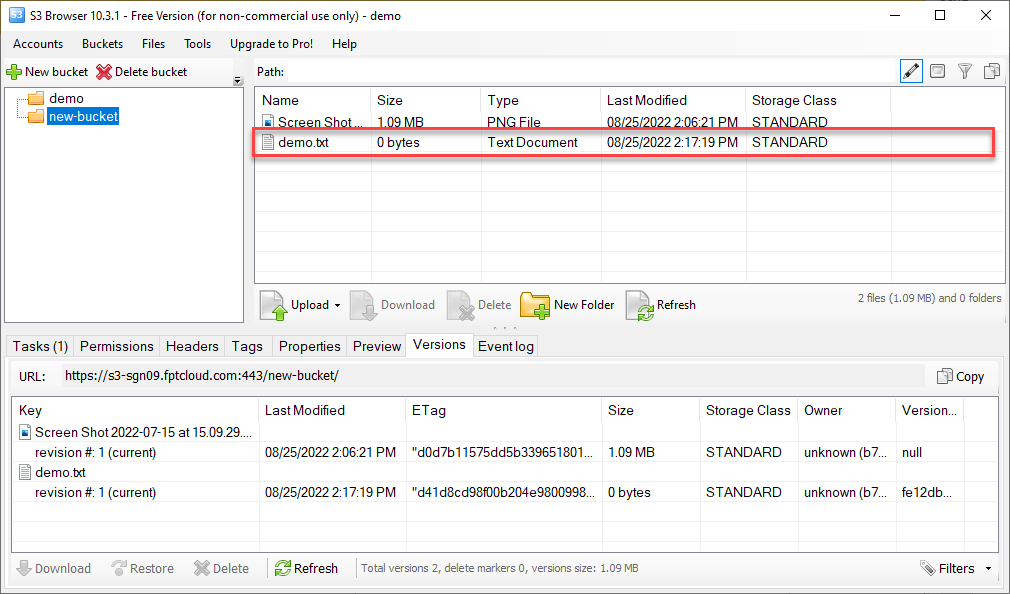Click the toolbar overflow chevron below Delete bucket

tap(237, 77)
